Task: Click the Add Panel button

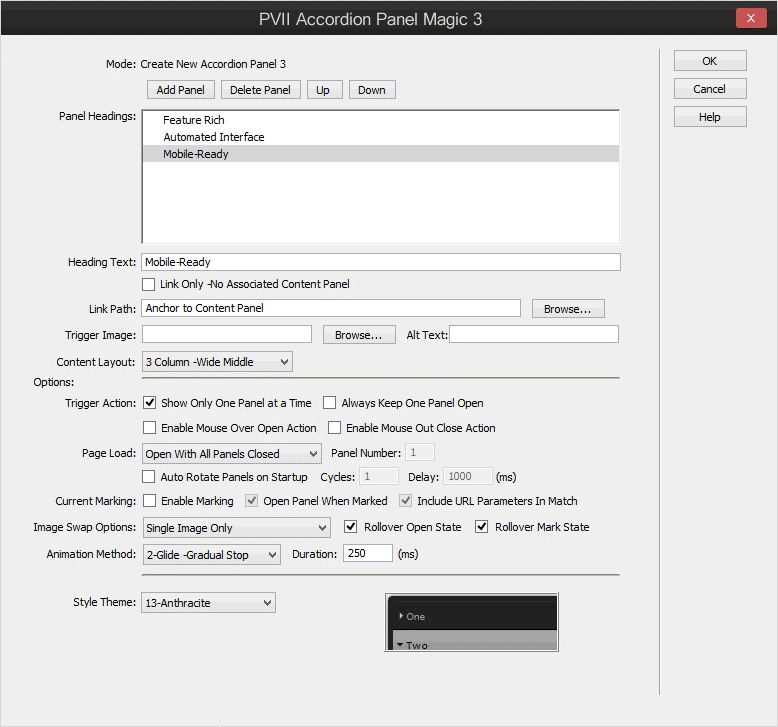Action: point(181,90)
